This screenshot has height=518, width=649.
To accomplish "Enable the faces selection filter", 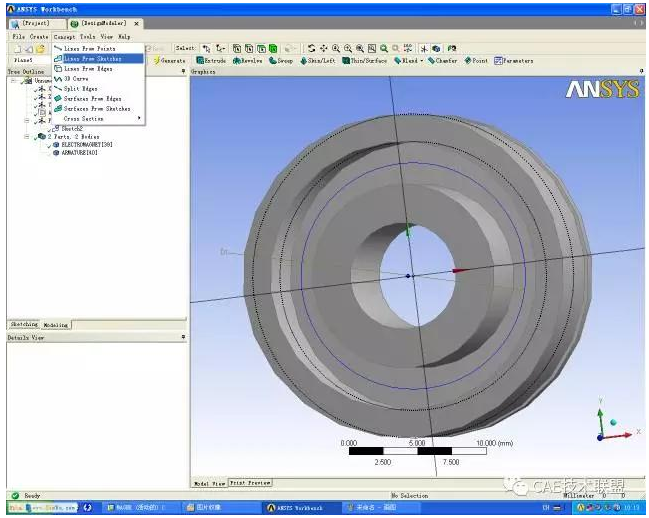I will coord(261,48).
